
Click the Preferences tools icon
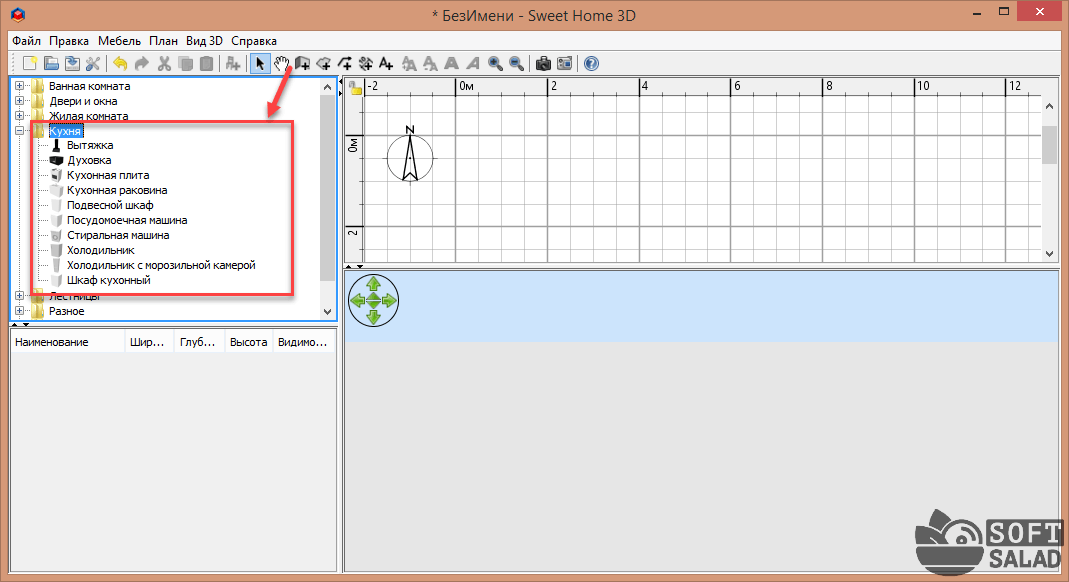tap(93, 64)
